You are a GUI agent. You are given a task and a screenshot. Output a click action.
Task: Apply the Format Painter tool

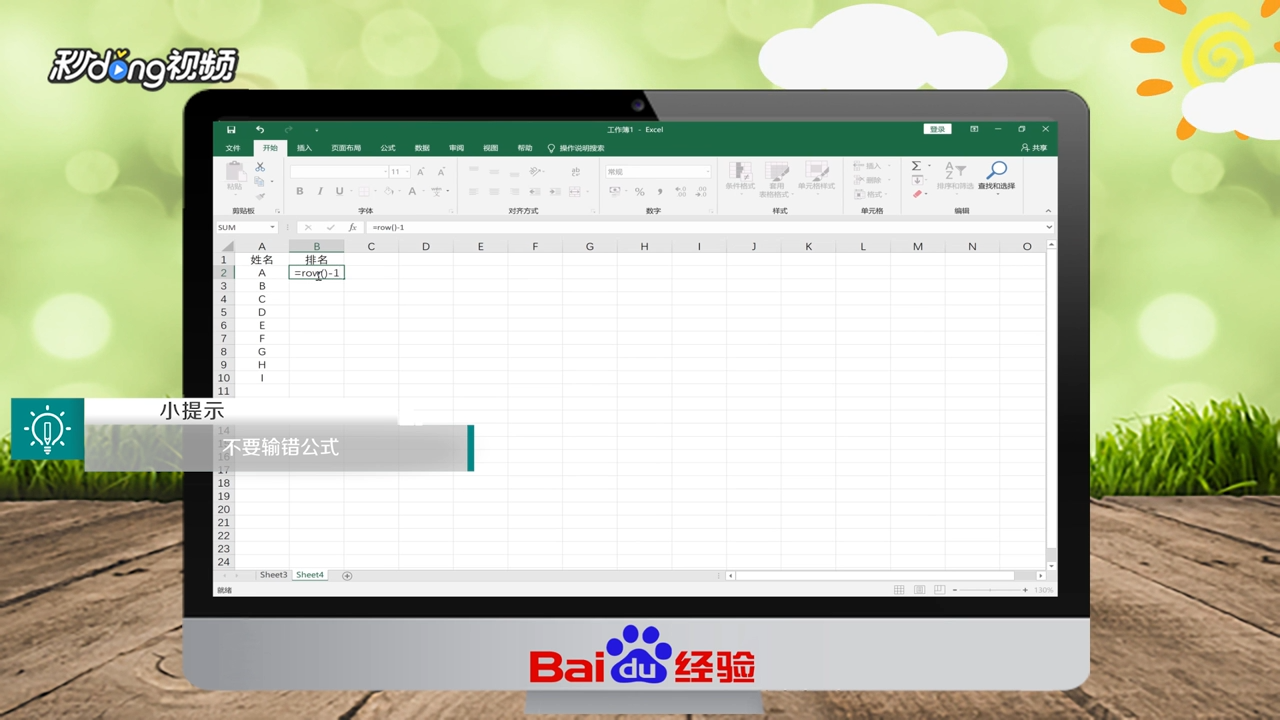coord(262,195)
